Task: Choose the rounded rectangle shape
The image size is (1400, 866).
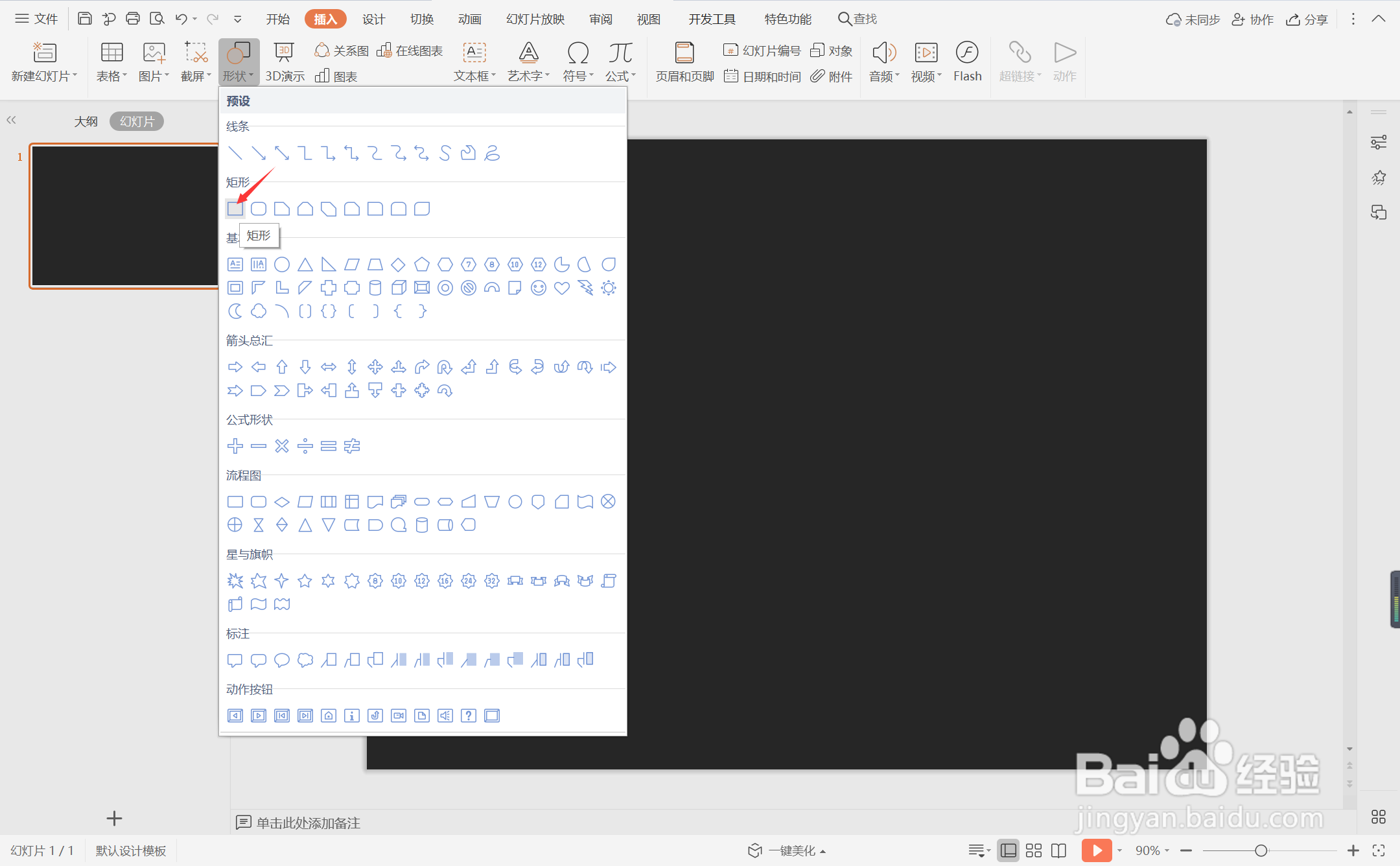Action: click(259, 209)
